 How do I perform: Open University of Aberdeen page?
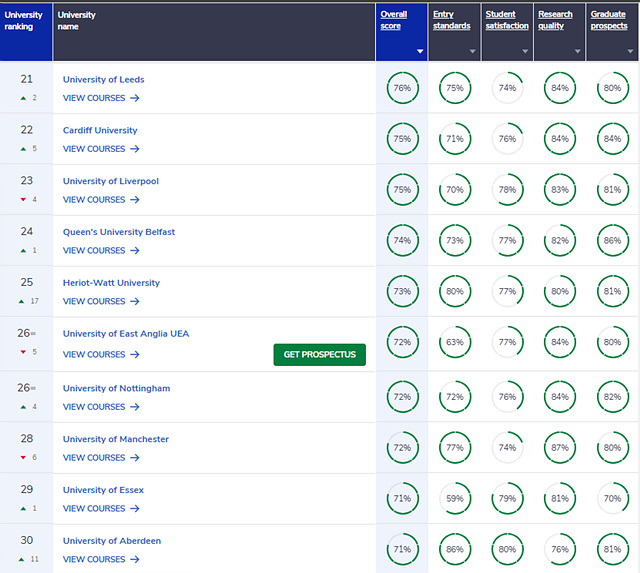coord(112,541)
